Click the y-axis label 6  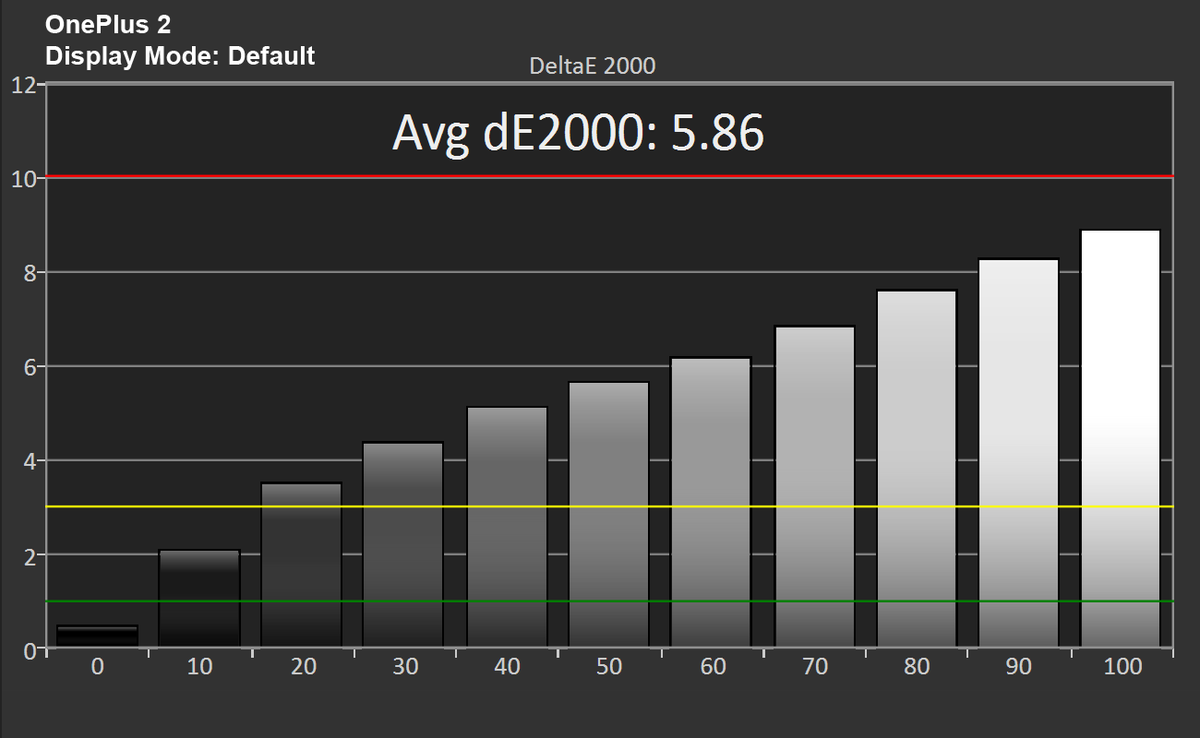[29, 367]
